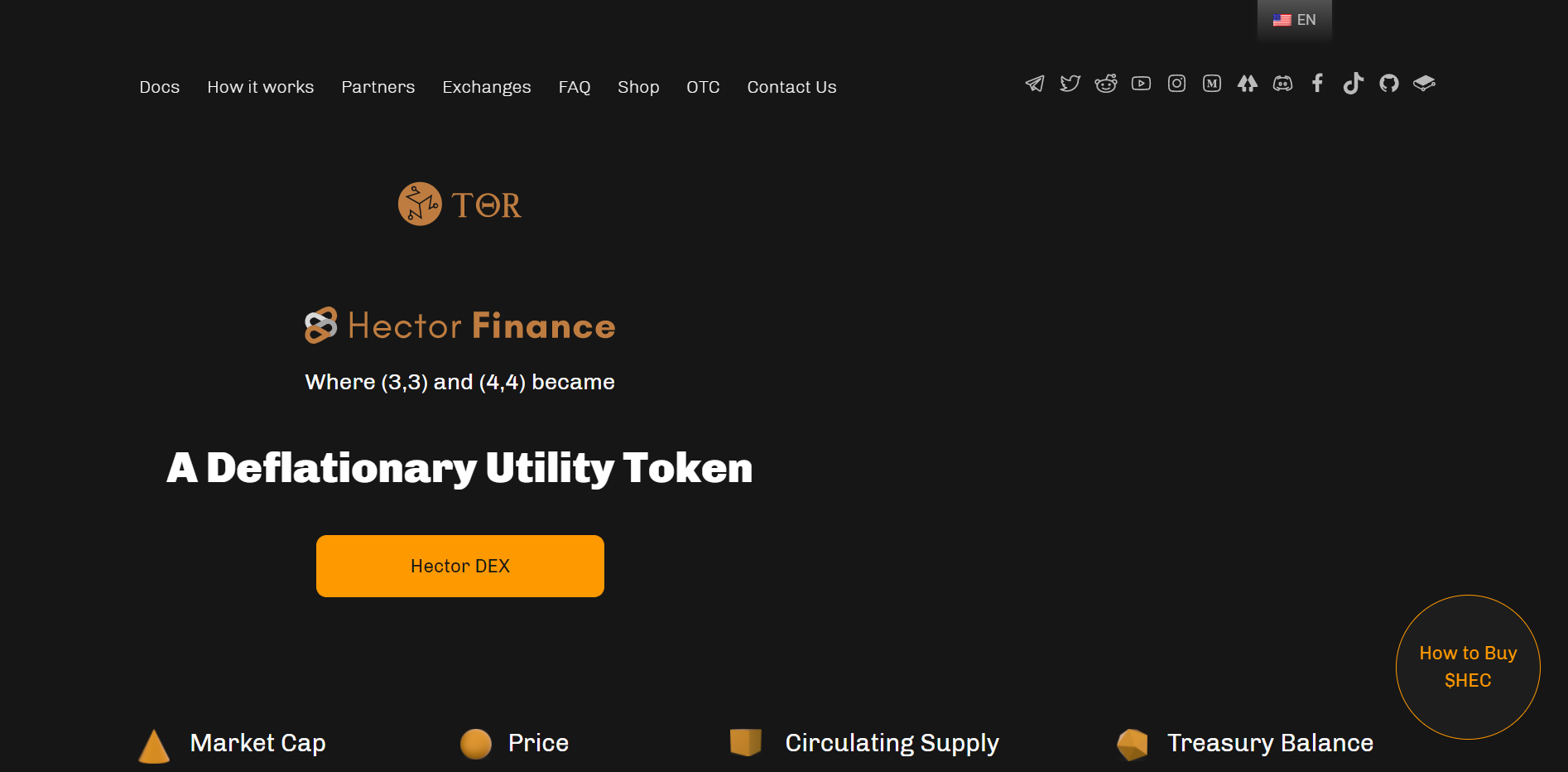Click the Hector DEX button
The width and height of the screenshot is (1568, 772).
[x=460, y=566]
